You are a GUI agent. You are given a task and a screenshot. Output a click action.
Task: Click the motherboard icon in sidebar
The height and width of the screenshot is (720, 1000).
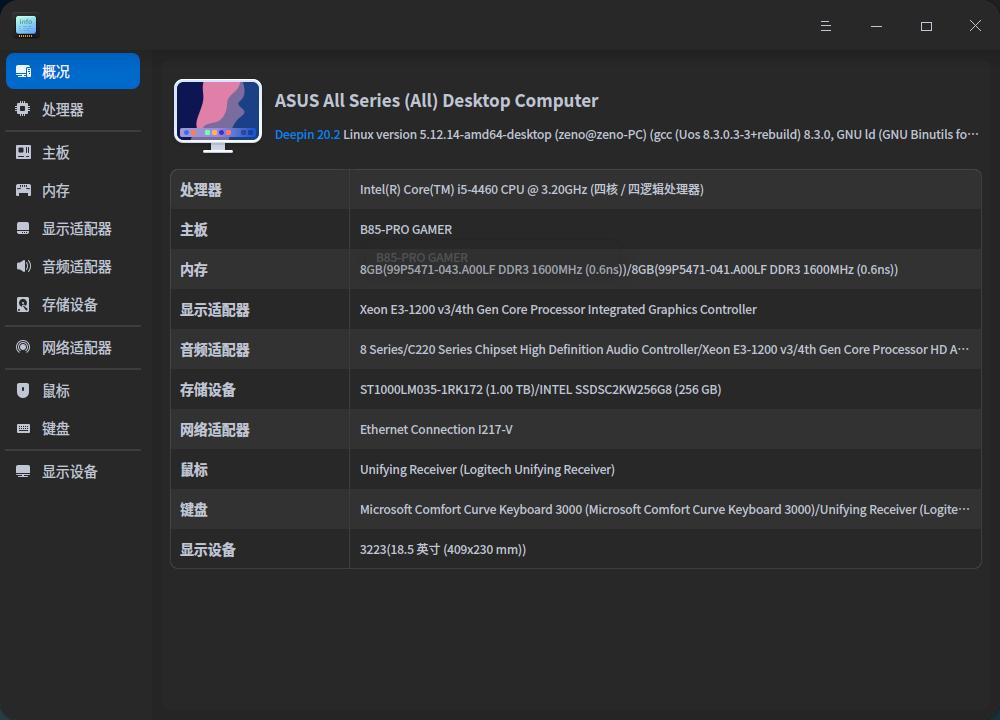[24, 152]
